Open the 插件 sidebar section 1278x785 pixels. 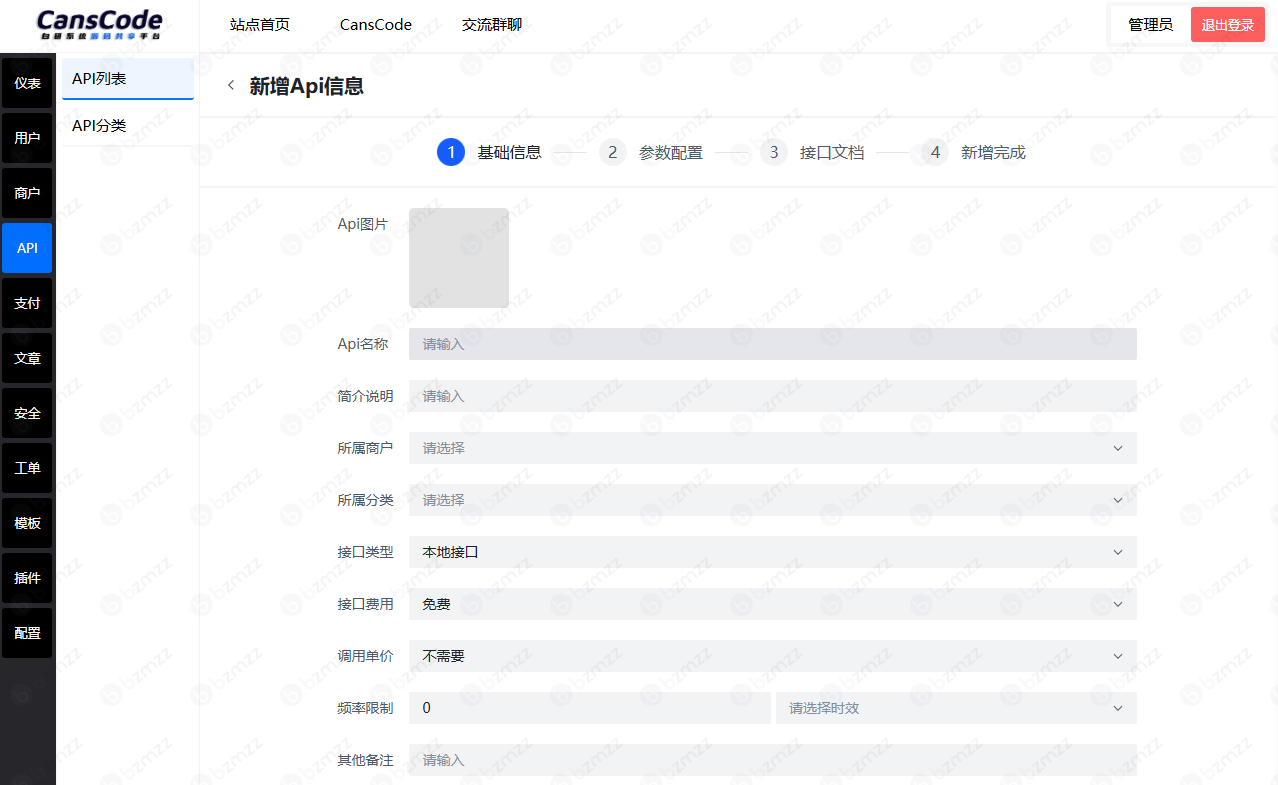[27, 578]
